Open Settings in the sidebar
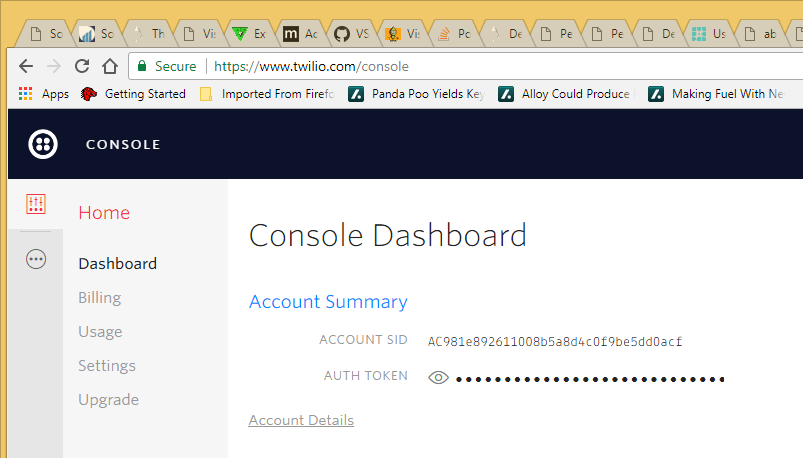Viewport: 803px width, 458px height. click(107, 366)
